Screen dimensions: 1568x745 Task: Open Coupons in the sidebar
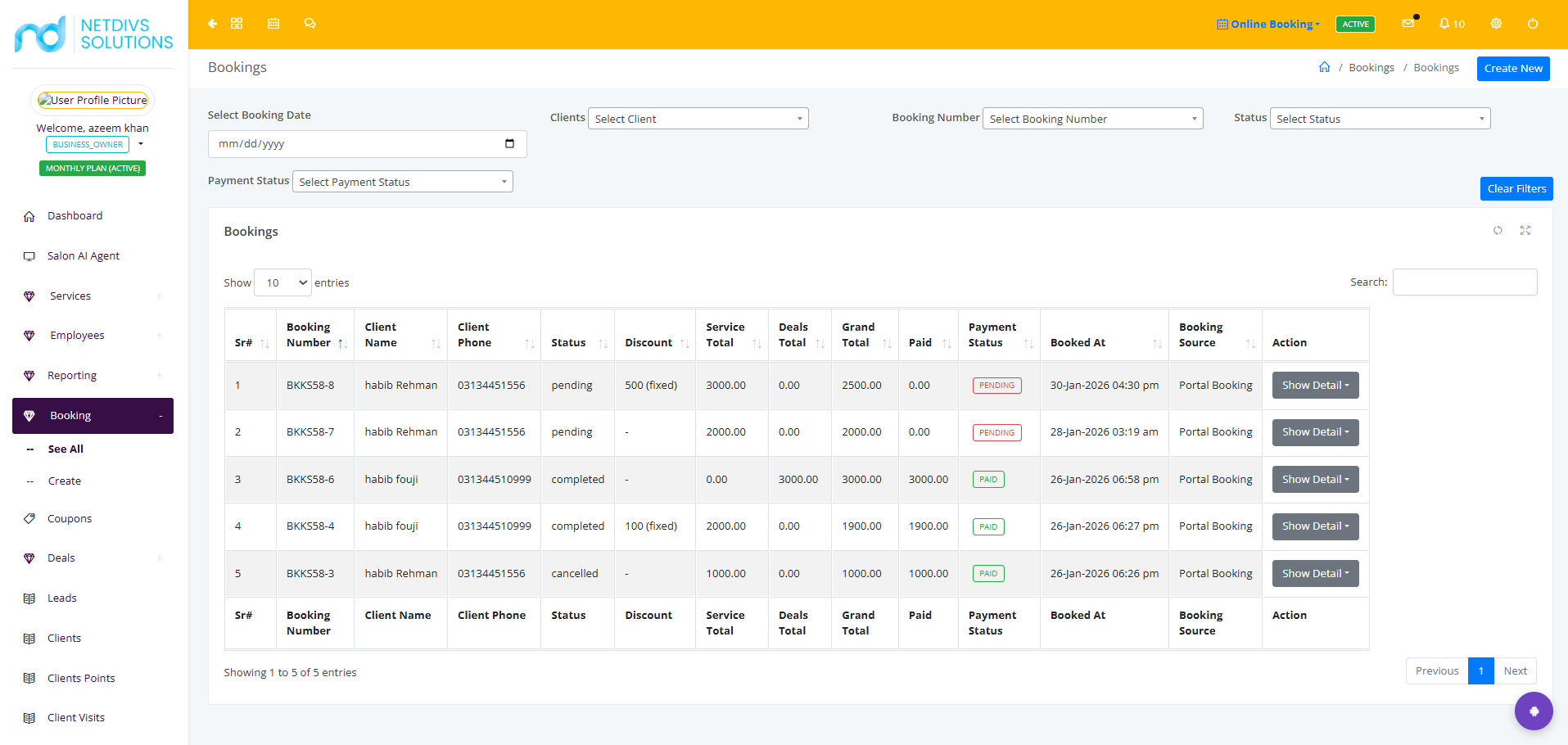pos(70,518)
